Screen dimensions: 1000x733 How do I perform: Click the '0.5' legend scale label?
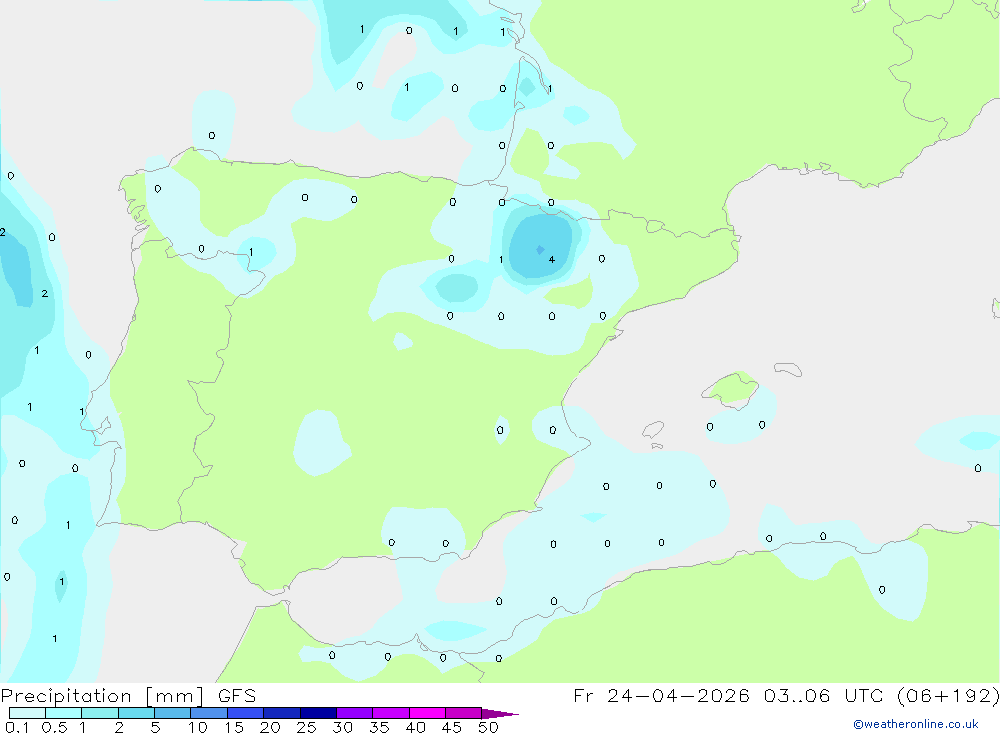click(54, 727)
